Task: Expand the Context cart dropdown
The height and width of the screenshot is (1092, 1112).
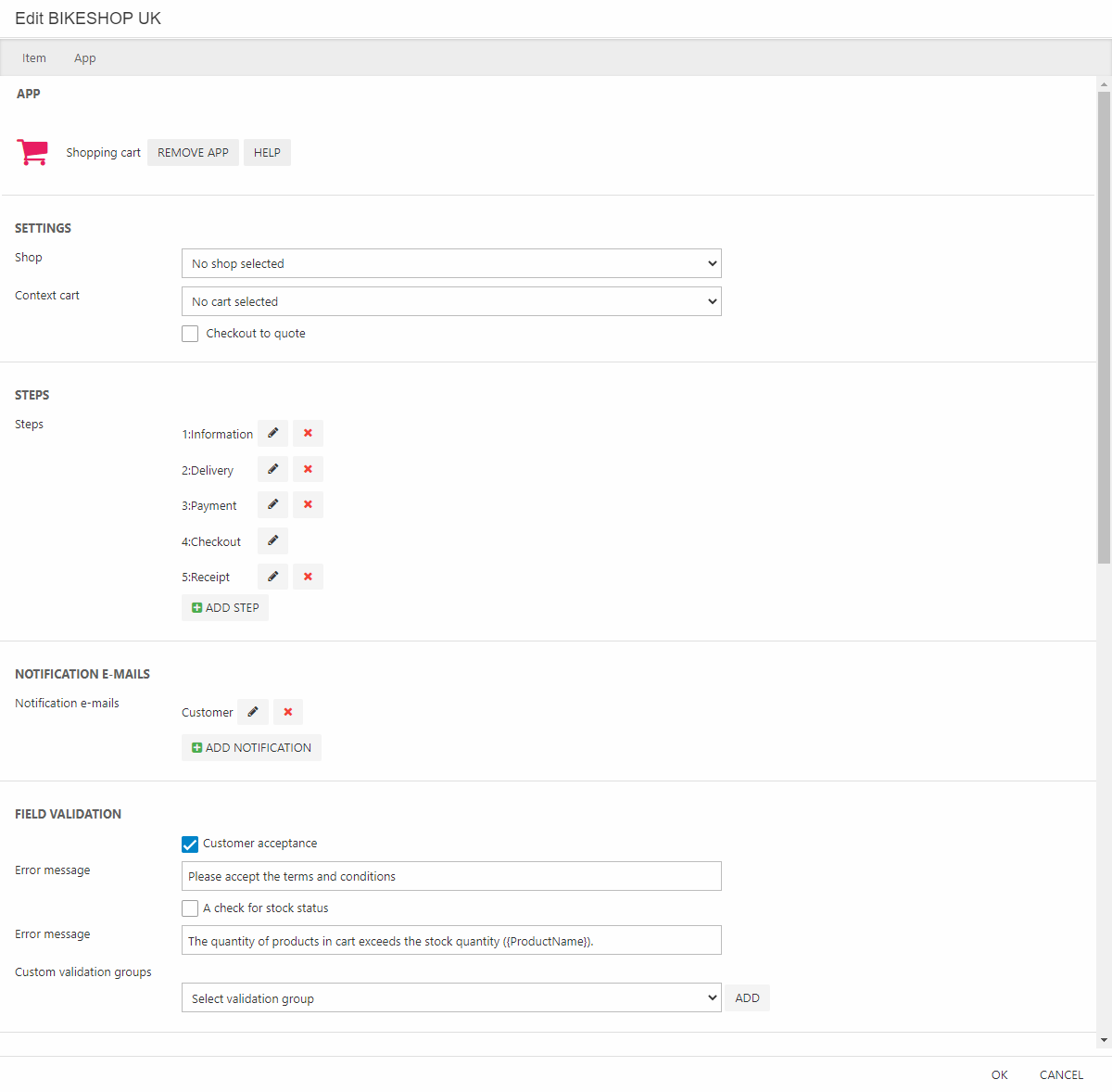Action: [x=451, y=301]
